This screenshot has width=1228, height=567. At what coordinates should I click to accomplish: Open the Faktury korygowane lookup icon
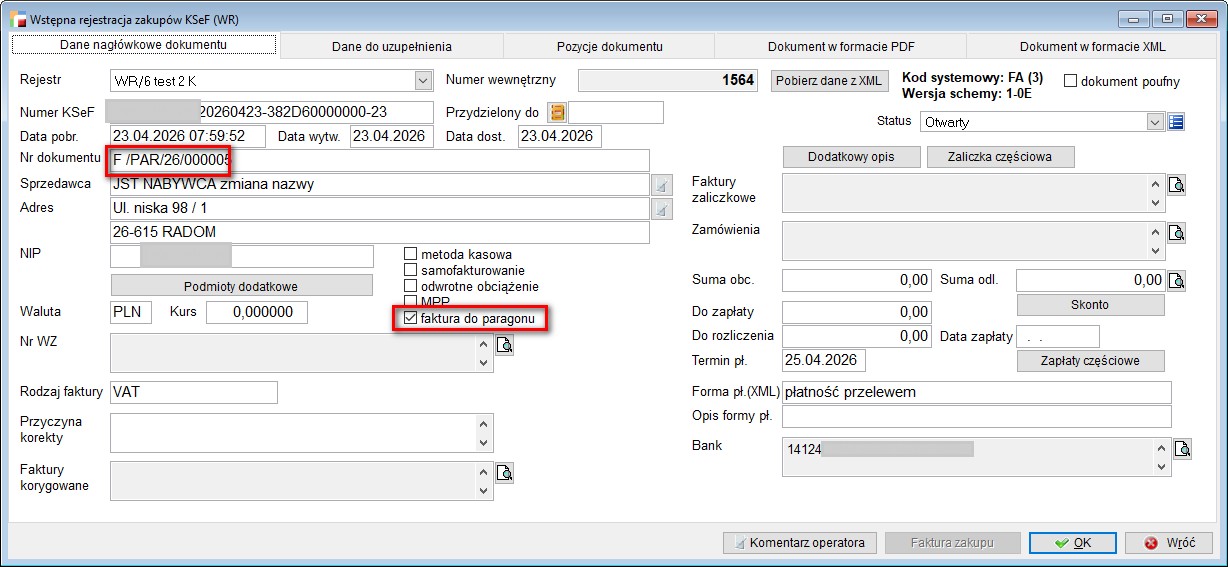pos(505,472)
